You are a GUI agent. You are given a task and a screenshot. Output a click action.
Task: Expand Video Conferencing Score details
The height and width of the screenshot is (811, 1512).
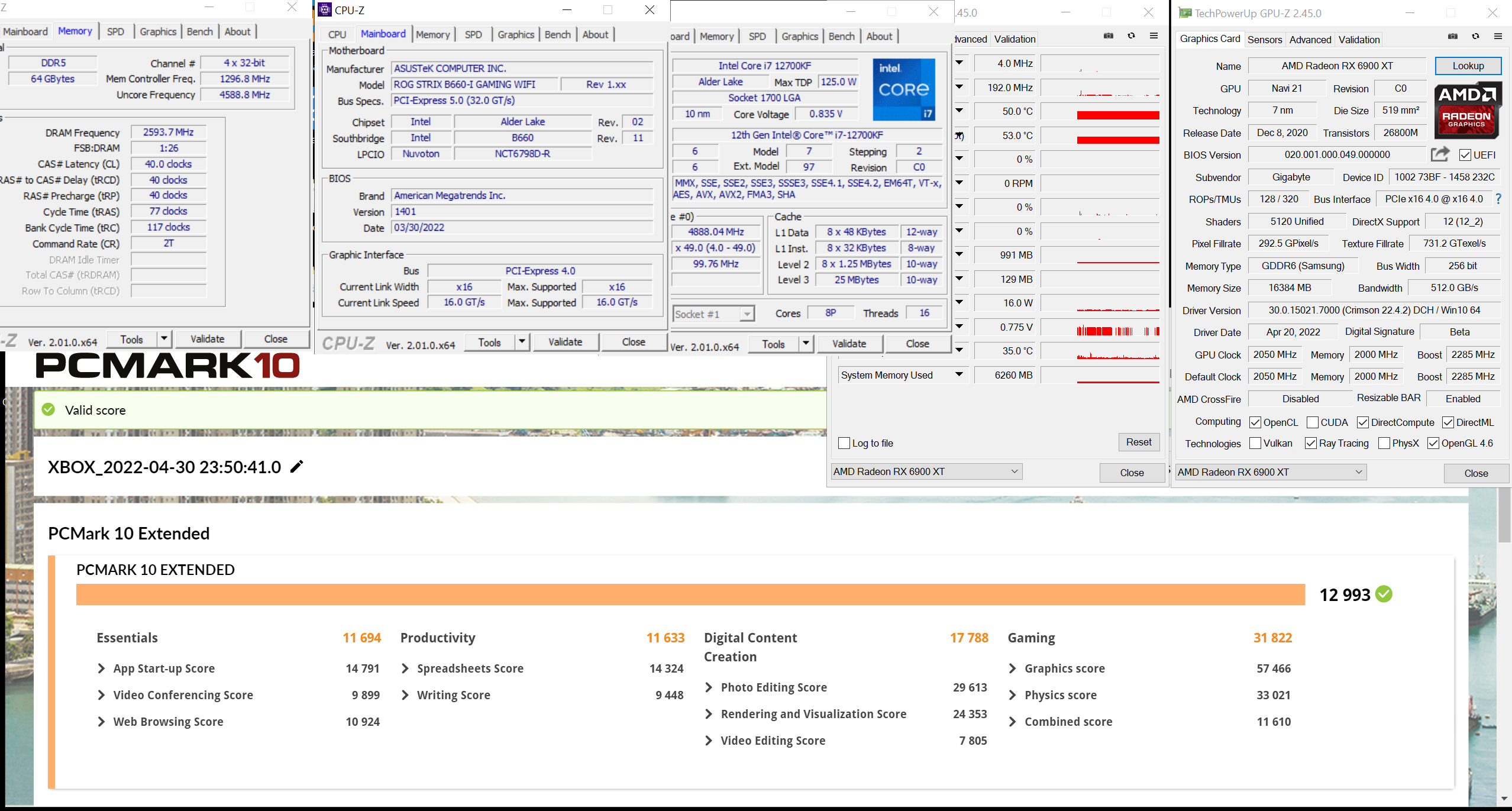coord(101,695)
